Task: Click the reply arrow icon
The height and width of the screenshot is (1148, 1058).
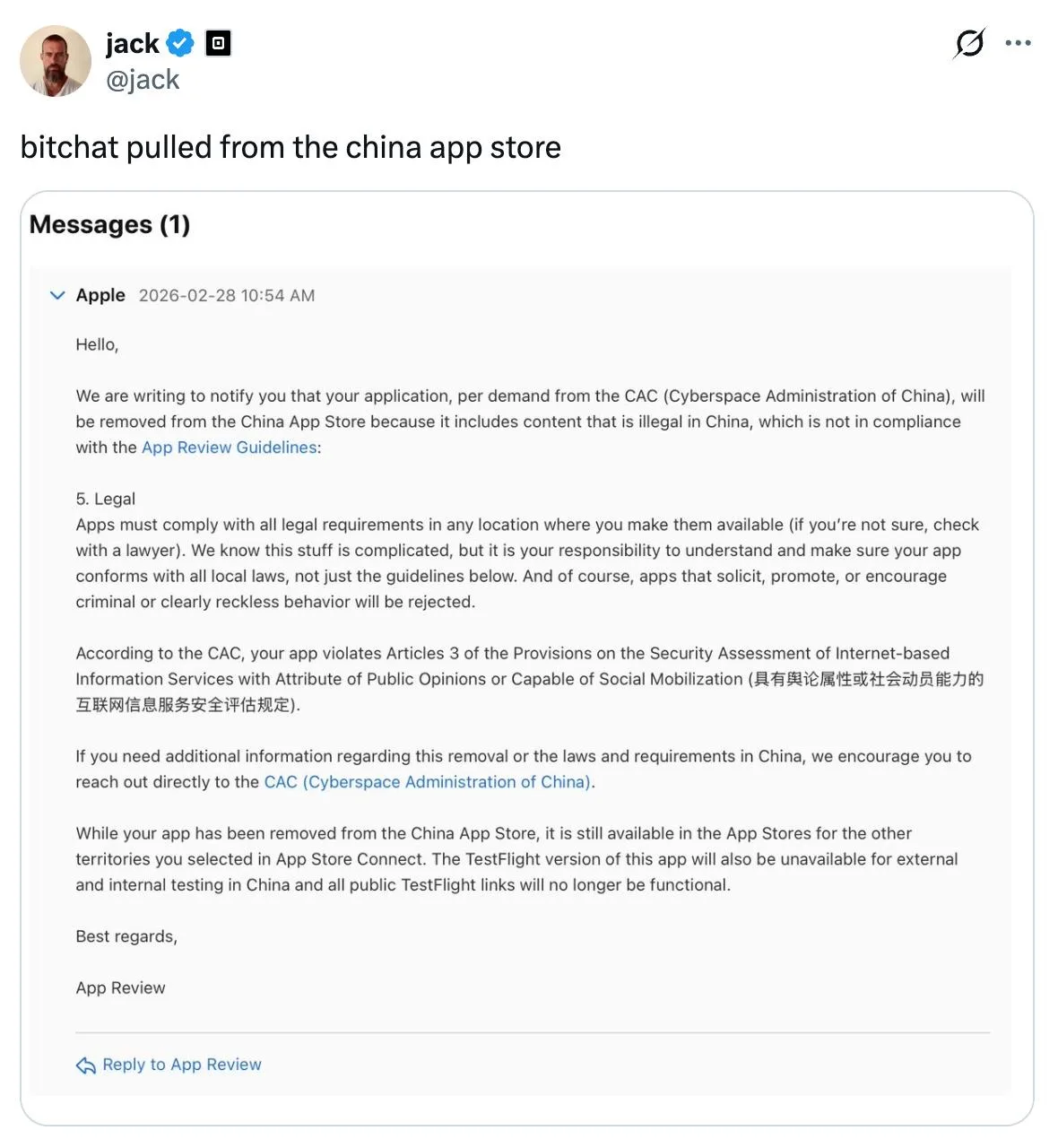Action: click(86, 1065)
